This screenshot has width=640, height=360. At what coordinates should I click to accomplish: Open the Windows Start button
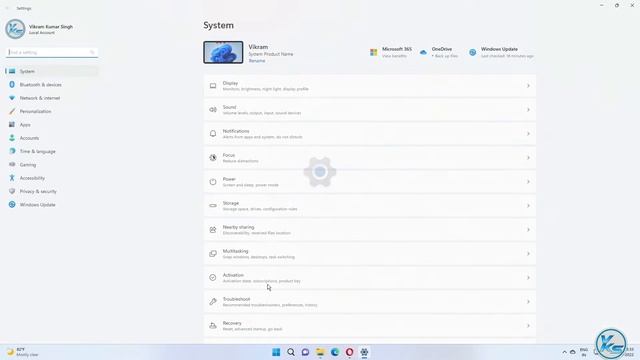pyautogui.click(x=276, y=352)
